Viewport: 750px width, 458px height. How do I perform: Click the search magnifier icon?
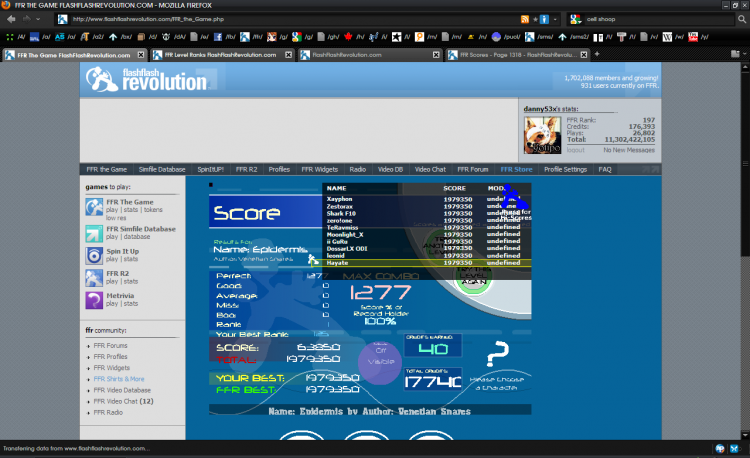(742, 19)
